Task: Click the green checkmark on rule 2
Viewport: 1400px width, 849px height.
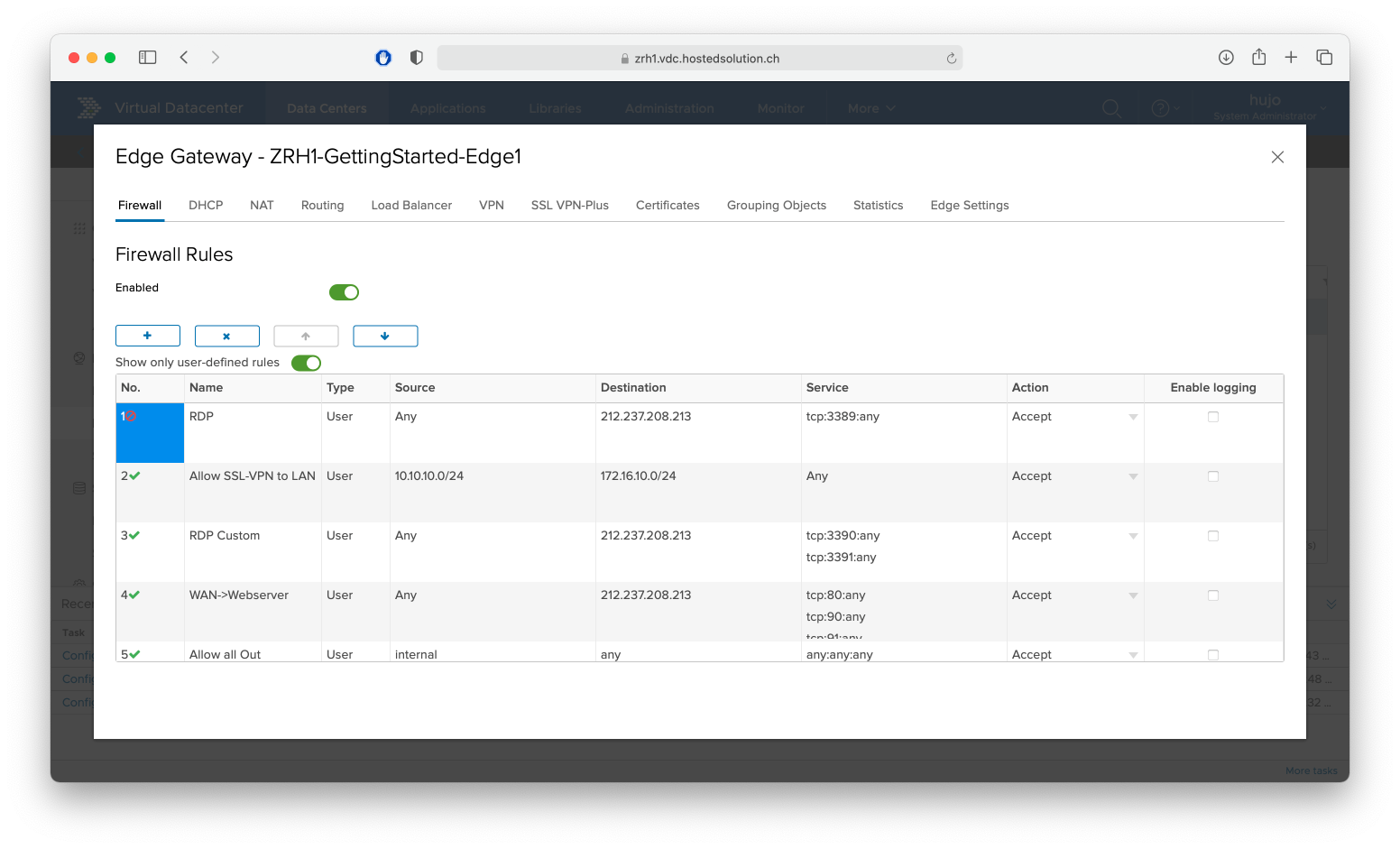Action: tap(134, 475)
